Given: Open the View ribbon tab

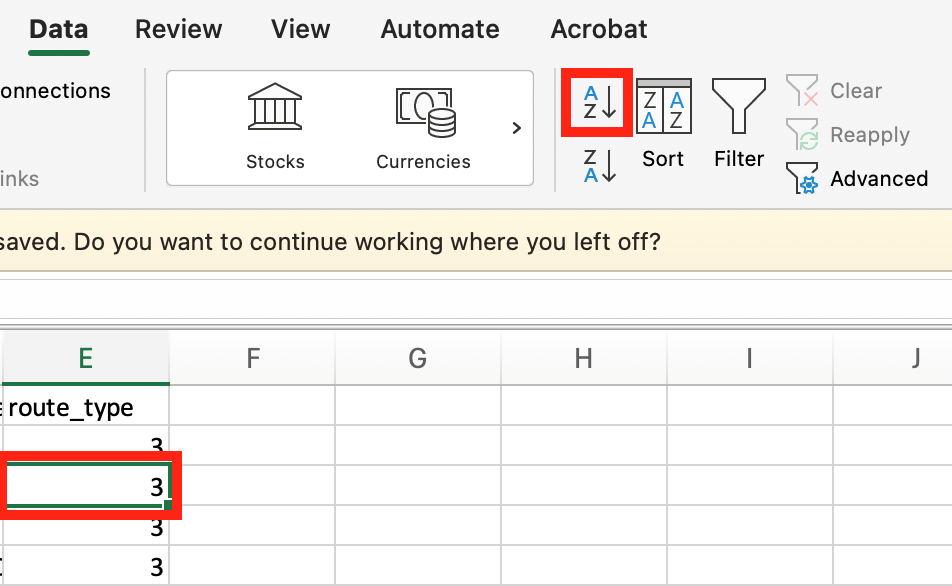Looking at the screenshot, I should point(299,29).
